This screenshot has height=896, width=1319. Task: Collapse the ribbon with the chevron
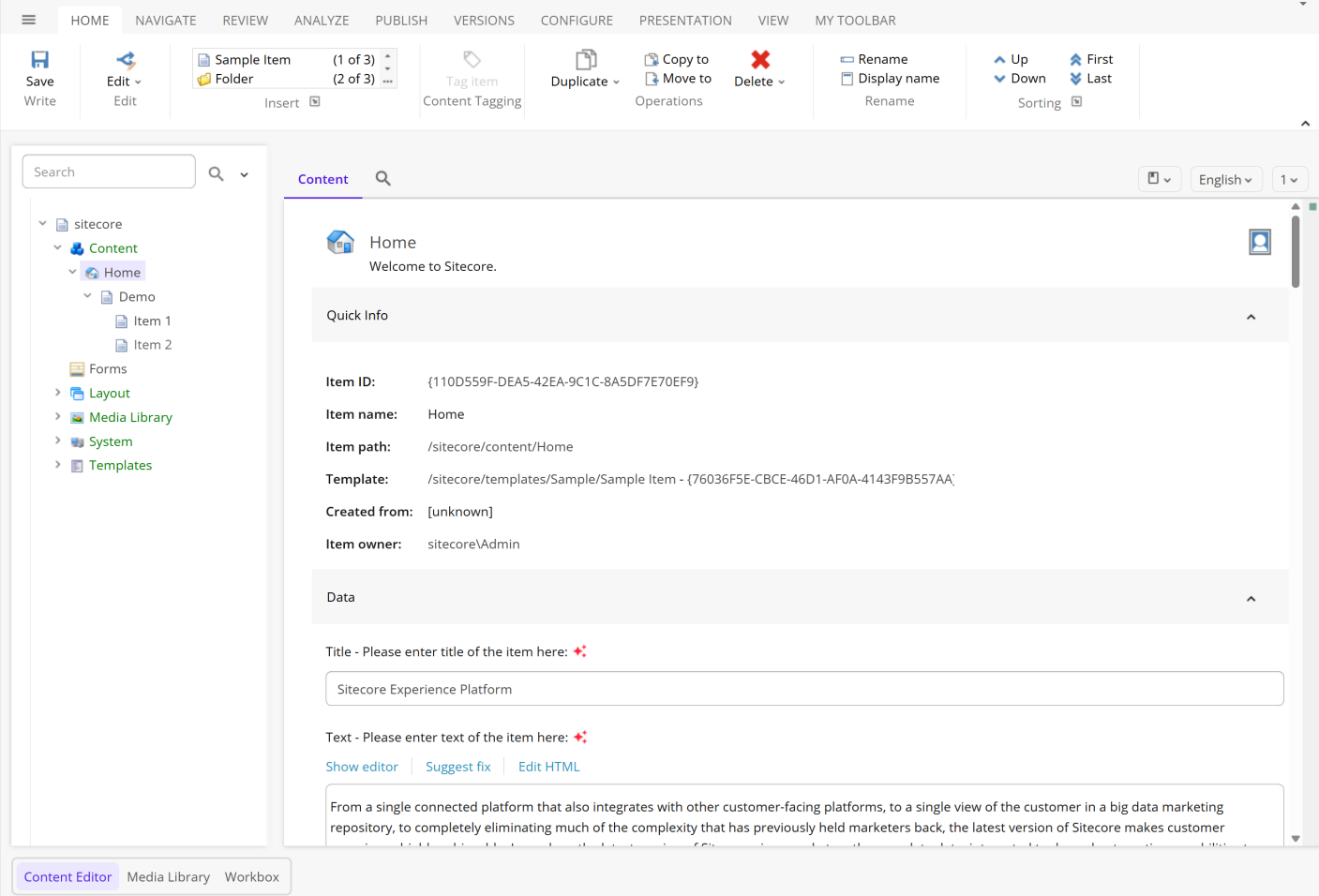coord(1305,124)
